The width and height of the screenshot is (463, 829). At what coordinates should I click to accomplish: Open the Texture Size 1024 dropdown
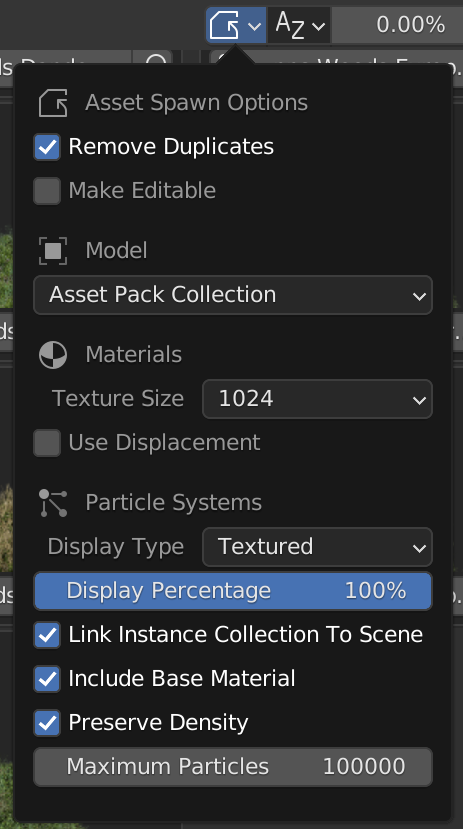(317, 399)
